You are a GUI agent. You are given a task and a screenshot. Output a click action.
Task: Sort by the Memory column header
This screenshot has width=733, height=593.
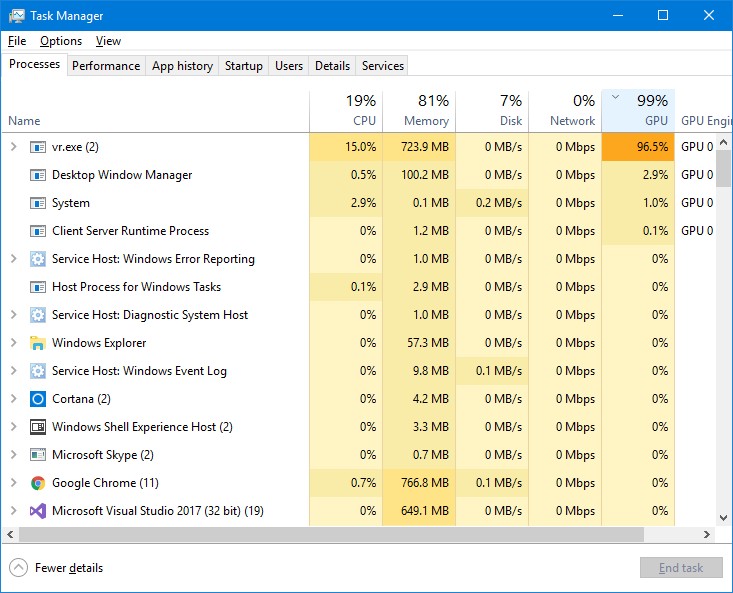(x=419, y=111)
